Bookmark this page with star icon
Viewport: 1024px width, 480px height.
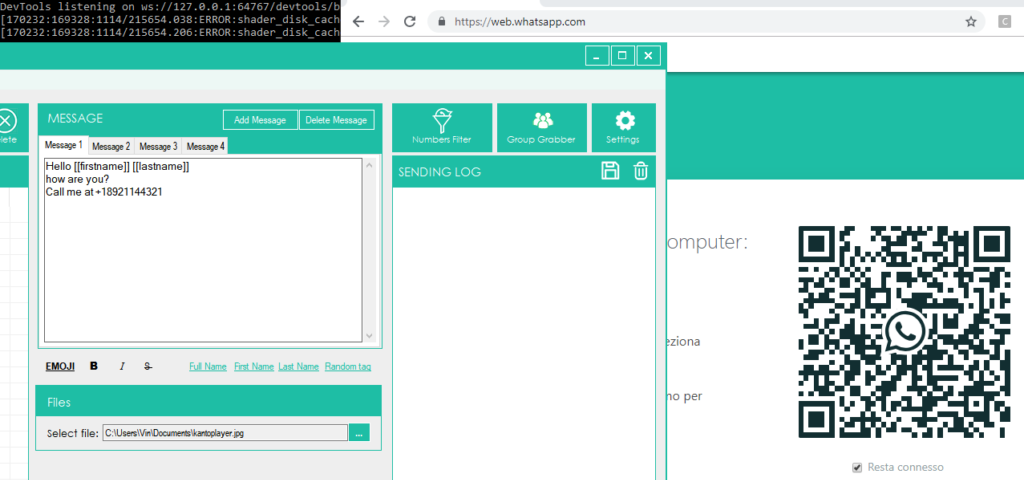click(970, 21)
